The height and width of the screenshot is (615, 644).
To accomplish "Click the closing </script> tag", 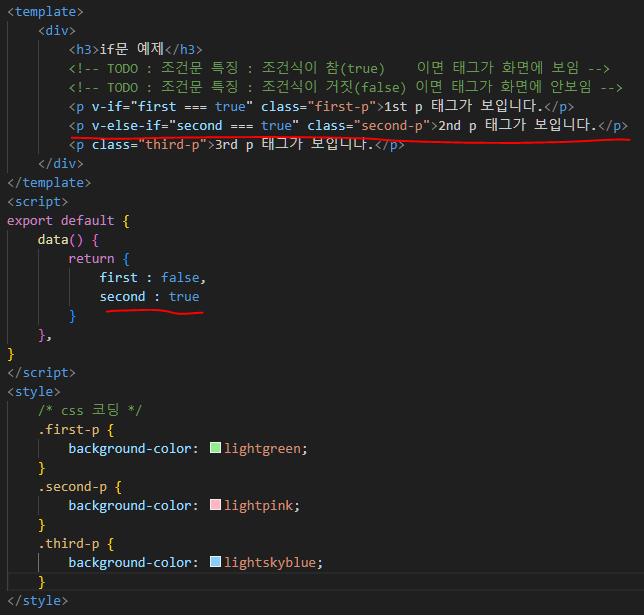I will click(41, 373).
